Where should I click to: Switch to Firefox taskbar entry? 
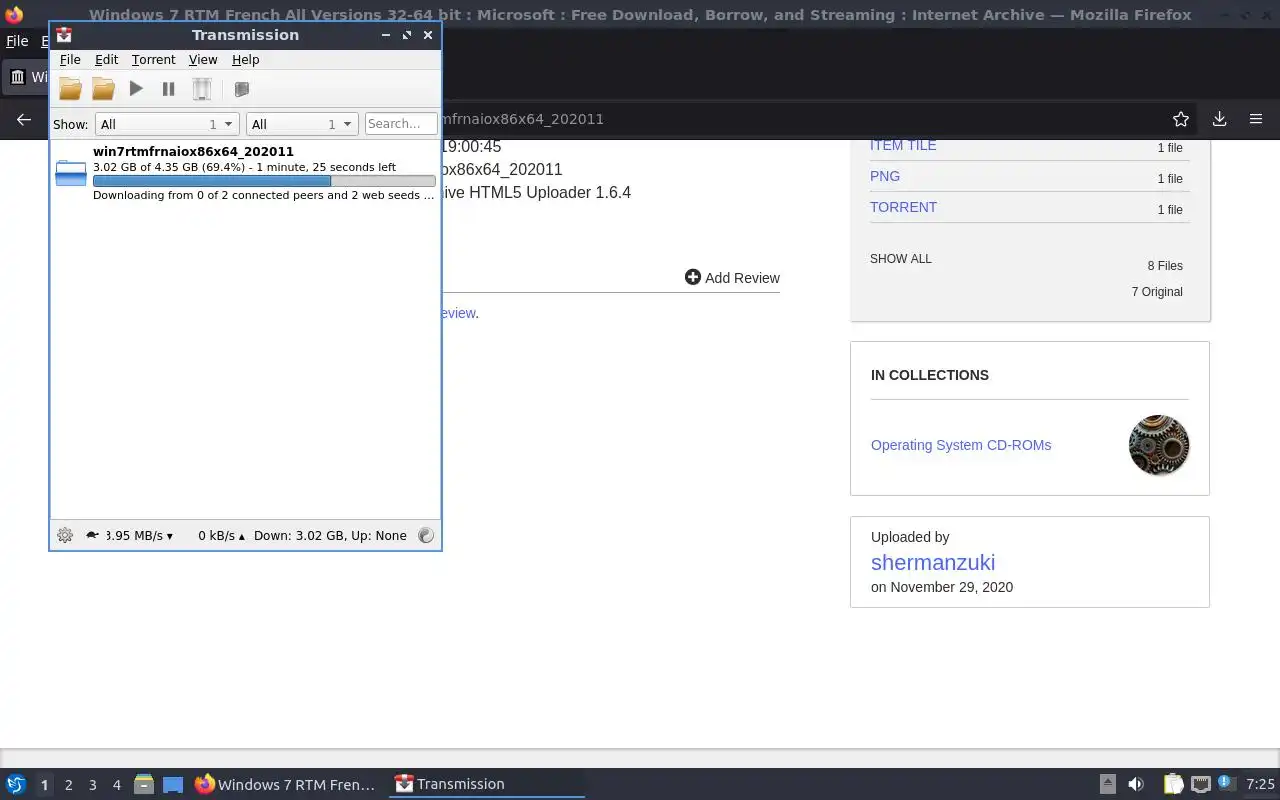pos(286,785)
